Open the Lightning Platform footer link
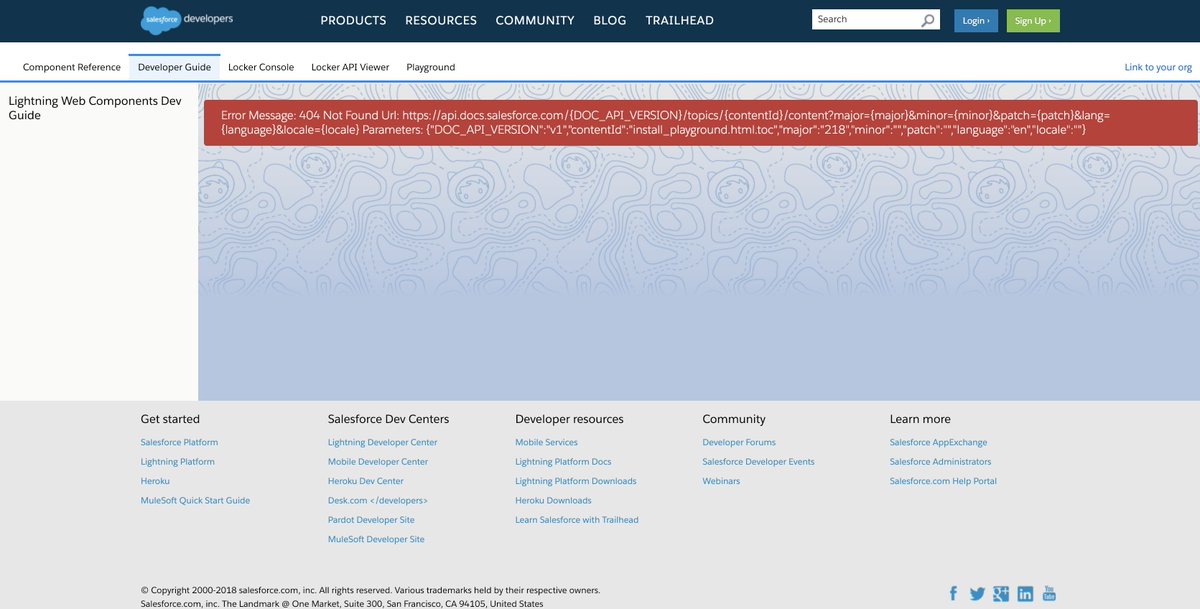This screenshot has height=609, width=1200. tap(178, 462)
